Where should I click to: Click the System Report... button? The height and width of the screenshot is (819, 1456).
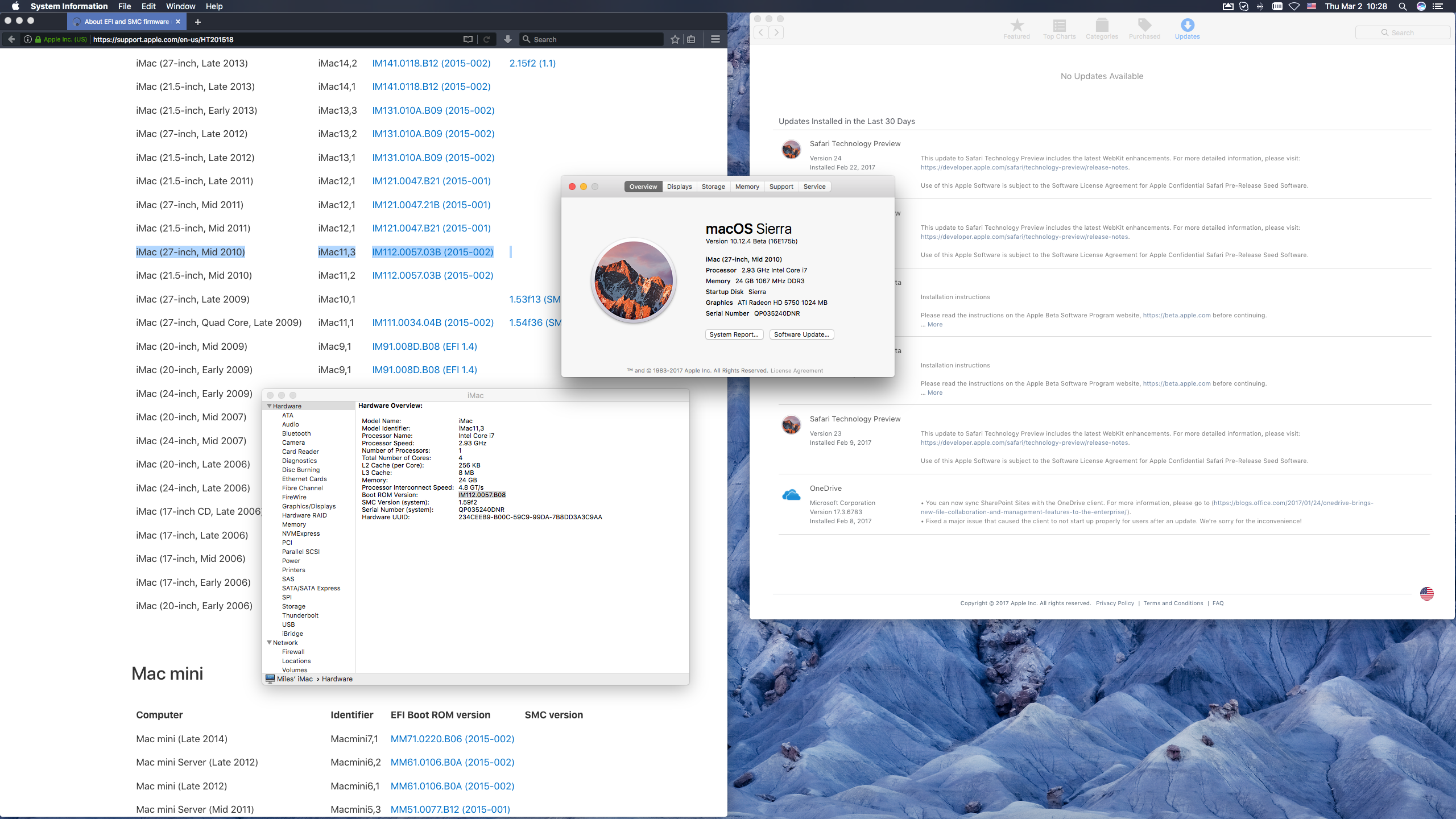pos(734,334)
